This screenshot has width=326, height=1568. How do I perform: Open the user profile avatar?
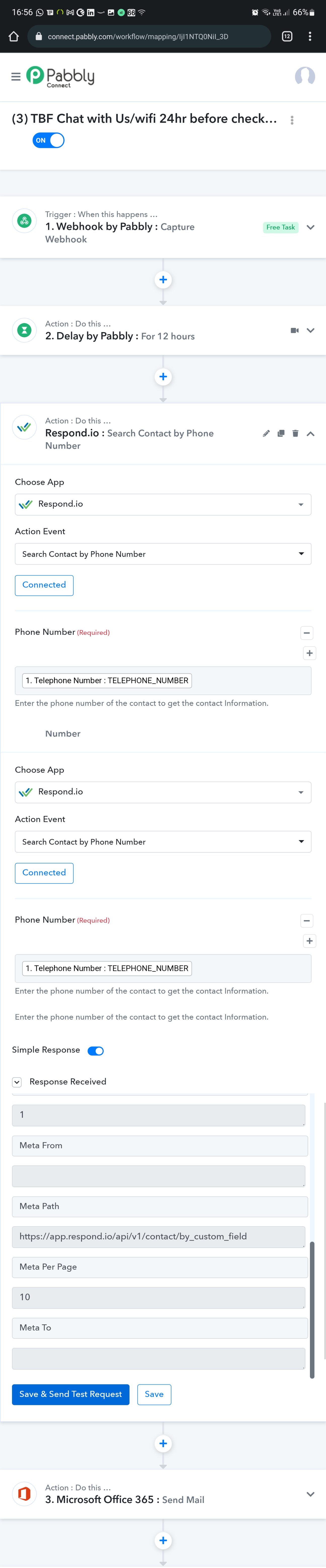[305, 76]
